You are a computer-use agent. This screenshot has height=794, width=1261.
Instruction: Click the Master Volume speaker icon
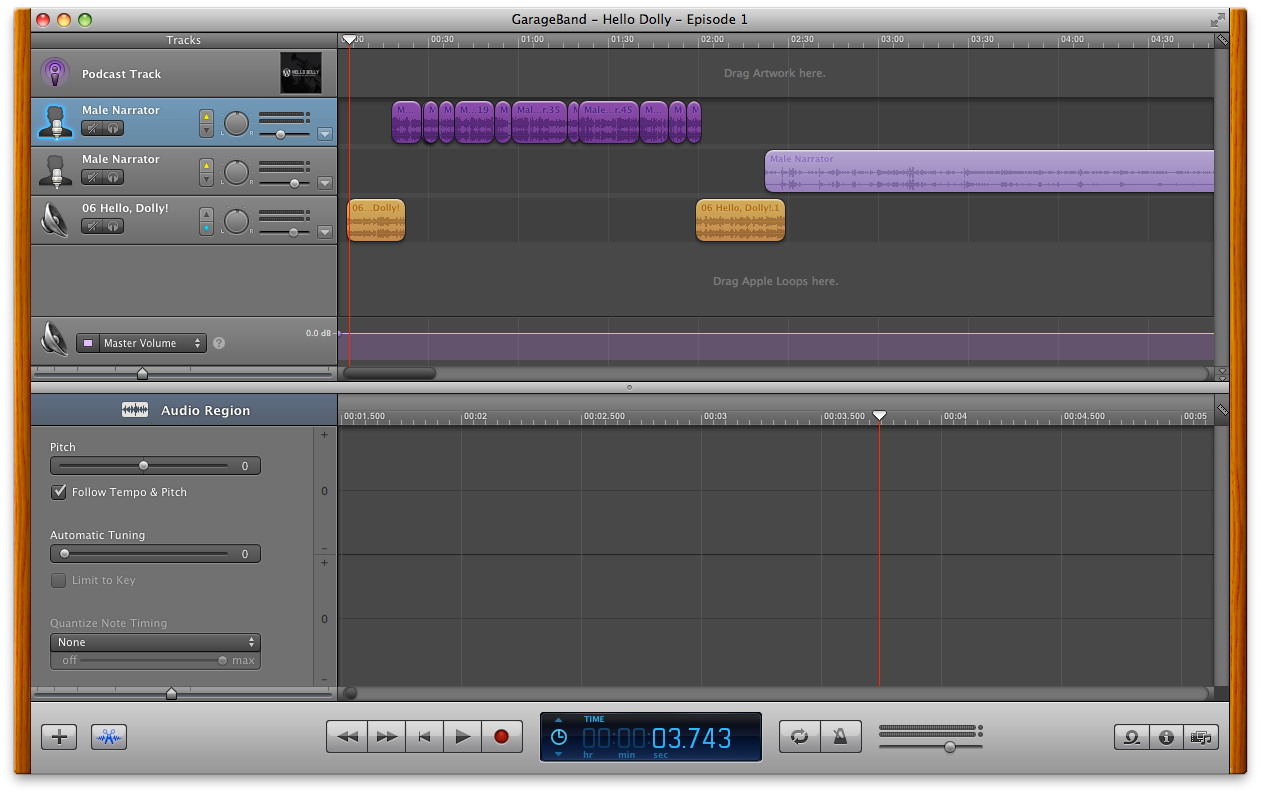coord(55,339)
